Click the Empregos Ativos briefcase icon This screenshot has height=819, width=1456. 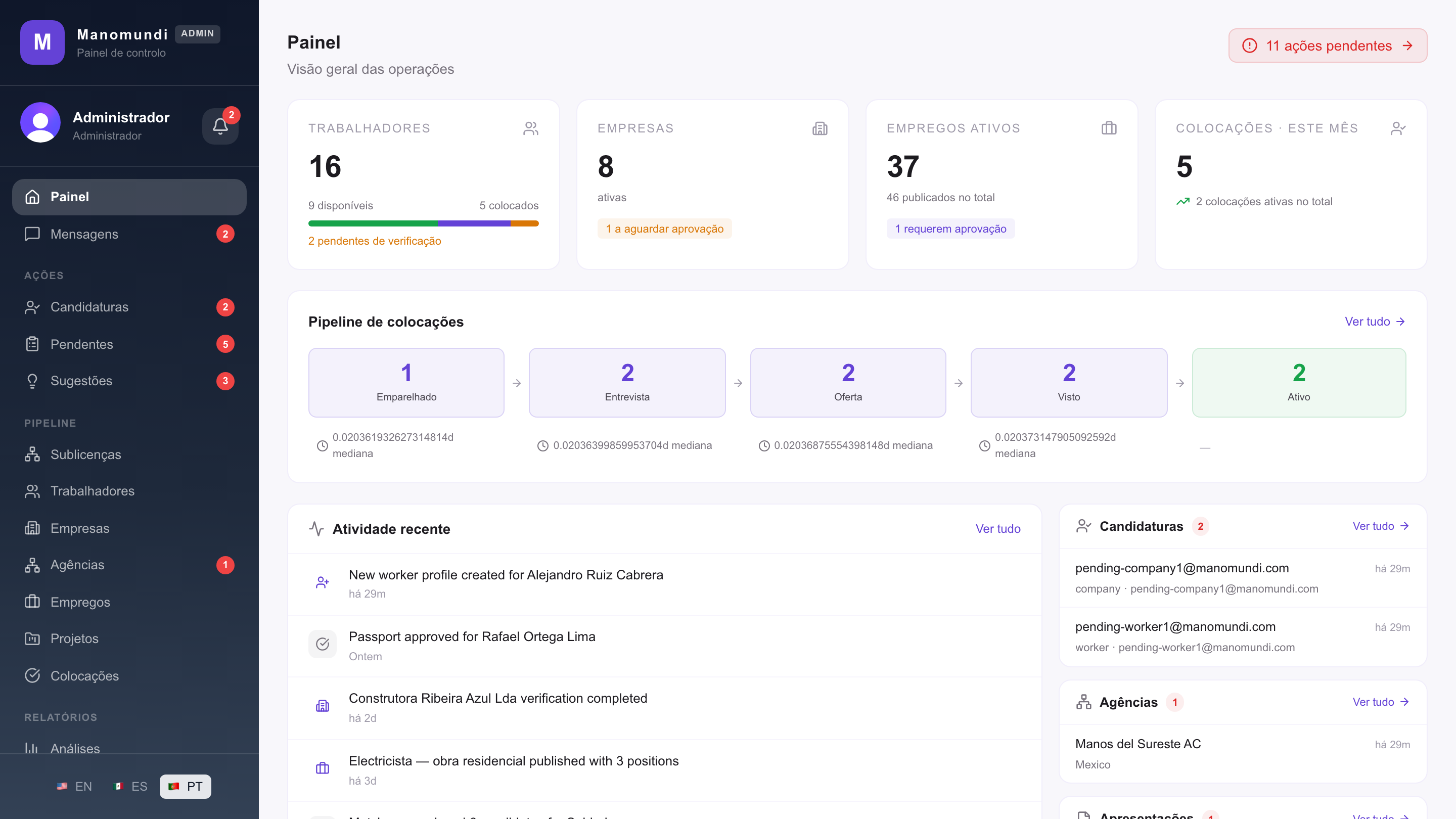[1109, 128]
